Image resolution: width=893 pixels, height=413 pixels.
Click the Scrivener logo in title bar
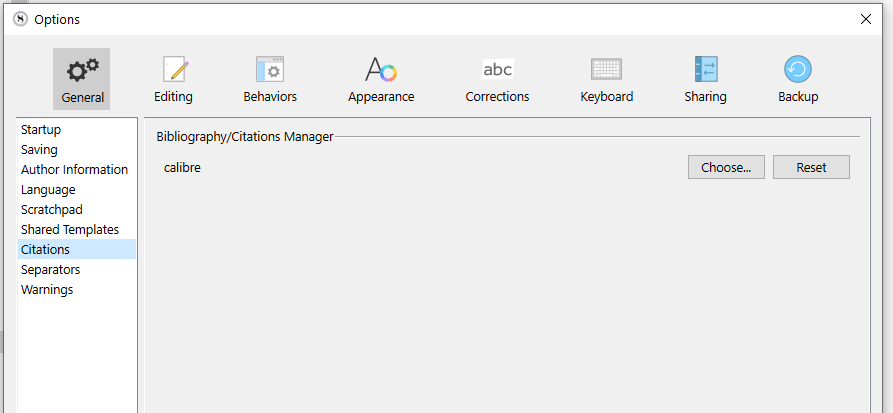click(x=21, y=19)
